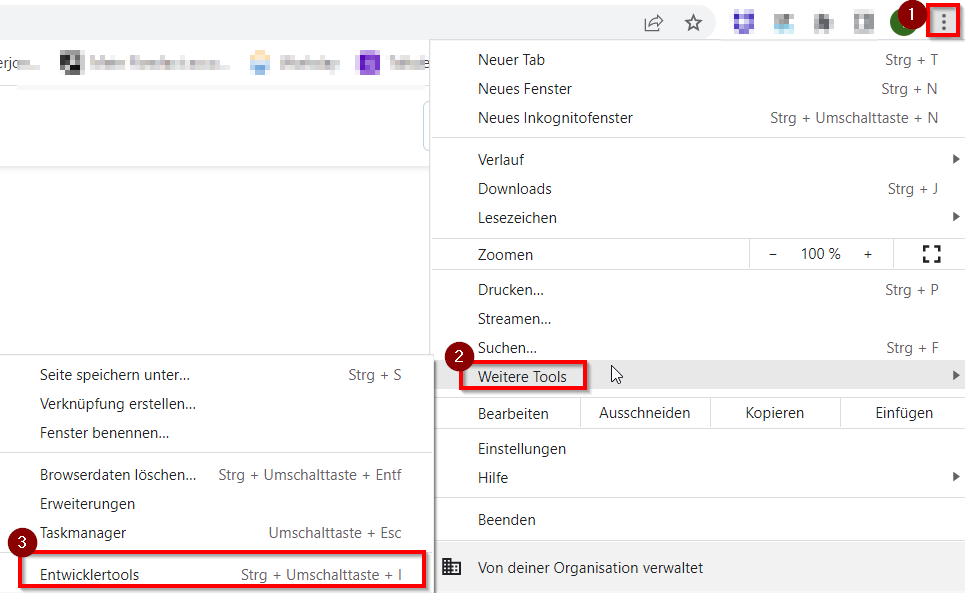965x593 pixels.
Task: Click the zoom in plus button
Action: pyautogui.click(x=867, y=254)
